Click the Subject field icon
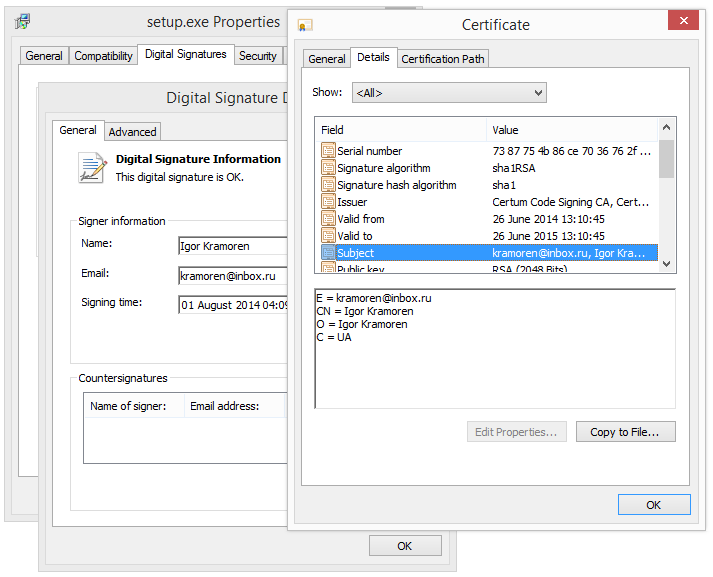This screenshot has height=577, width=713. coord(328,252)
